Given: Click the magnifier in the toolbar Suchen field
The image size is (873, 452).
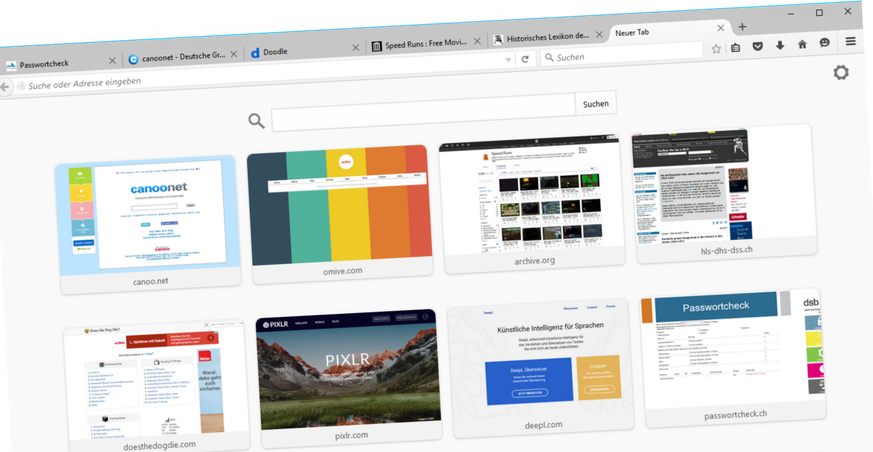Looking at the screenshot, I should [549, 57].
